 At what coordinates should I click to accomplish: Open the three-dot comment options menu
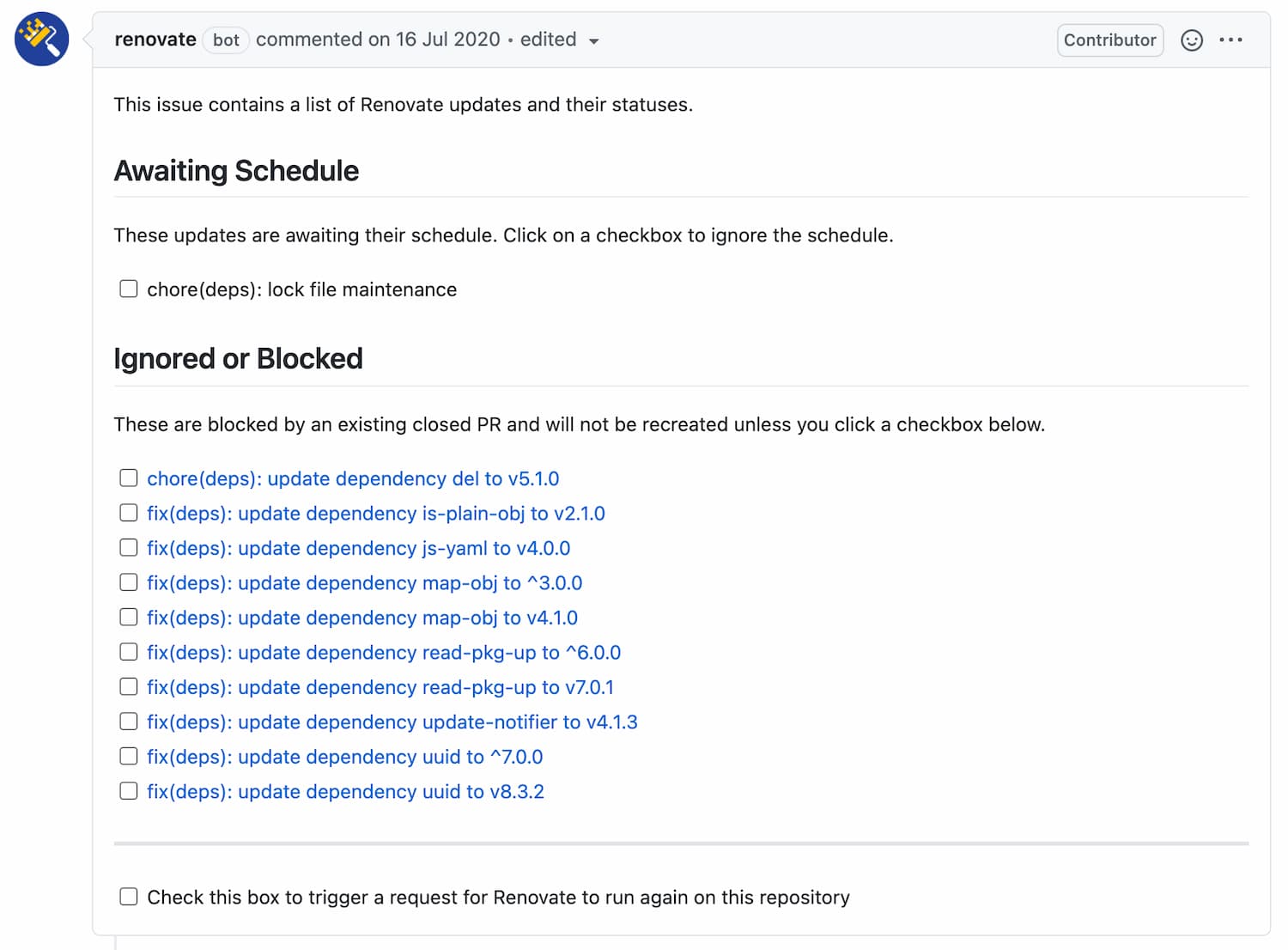(x=1230, y=40)
